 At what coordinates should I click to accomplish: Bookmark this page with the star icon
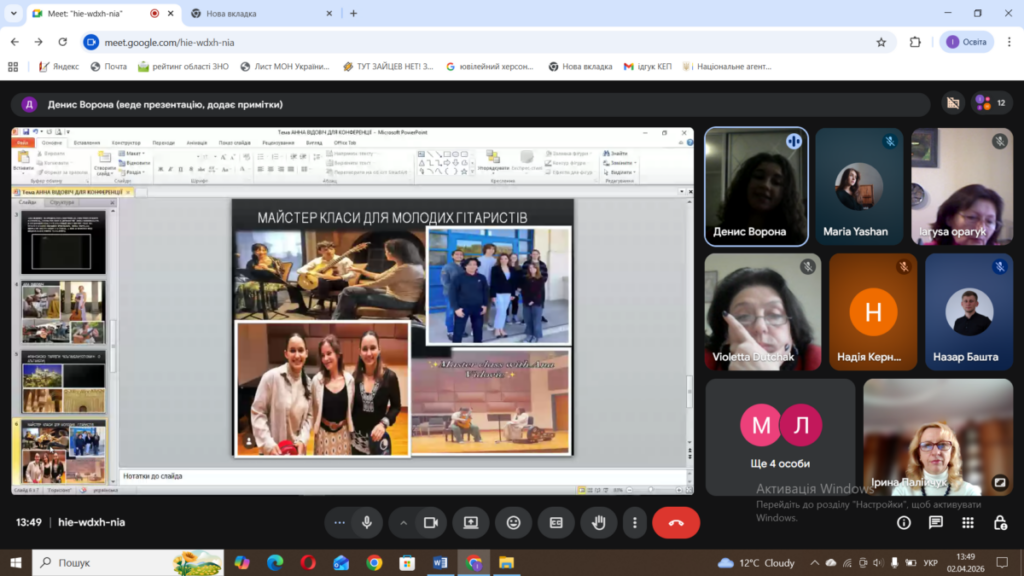click(881, 42)
